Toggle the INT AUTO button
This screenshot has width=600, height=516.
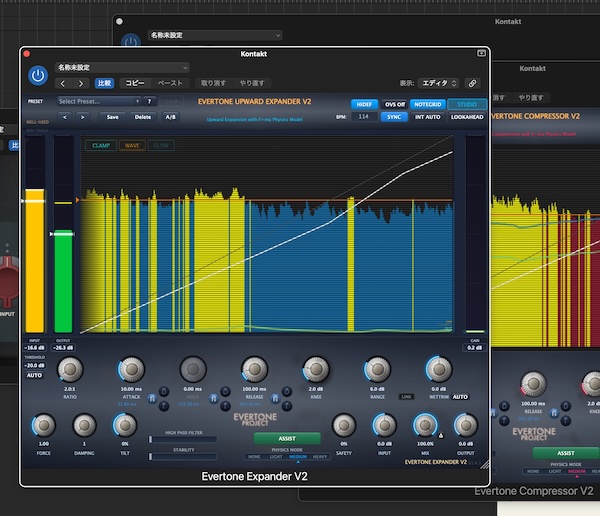[x=427, y=117]
